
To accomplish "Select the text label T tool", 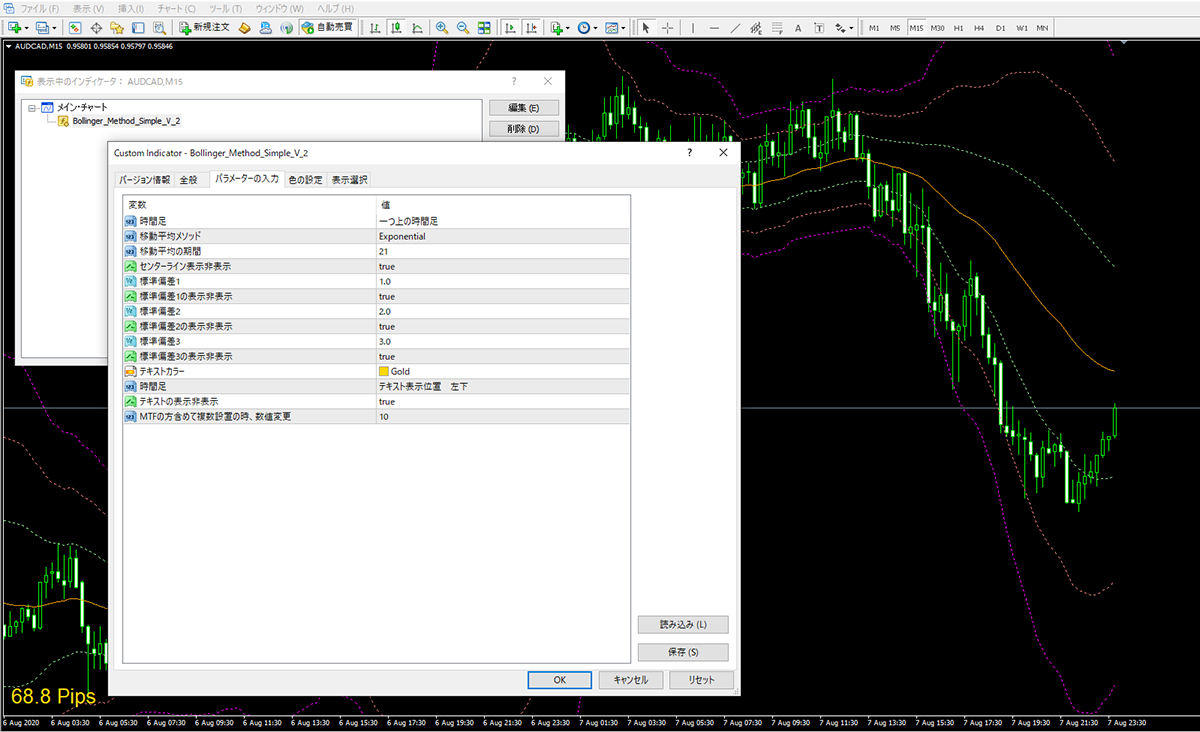I will click(819, 27).
